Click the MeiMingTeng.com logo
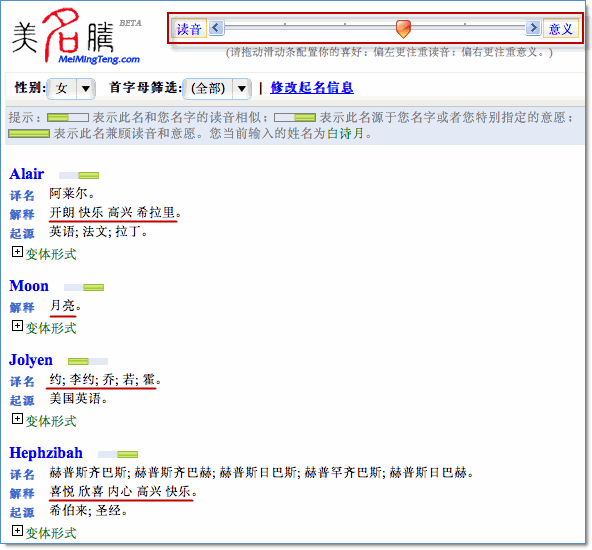Viewport: 592px width, 550px height. click(x=76, y=36)
